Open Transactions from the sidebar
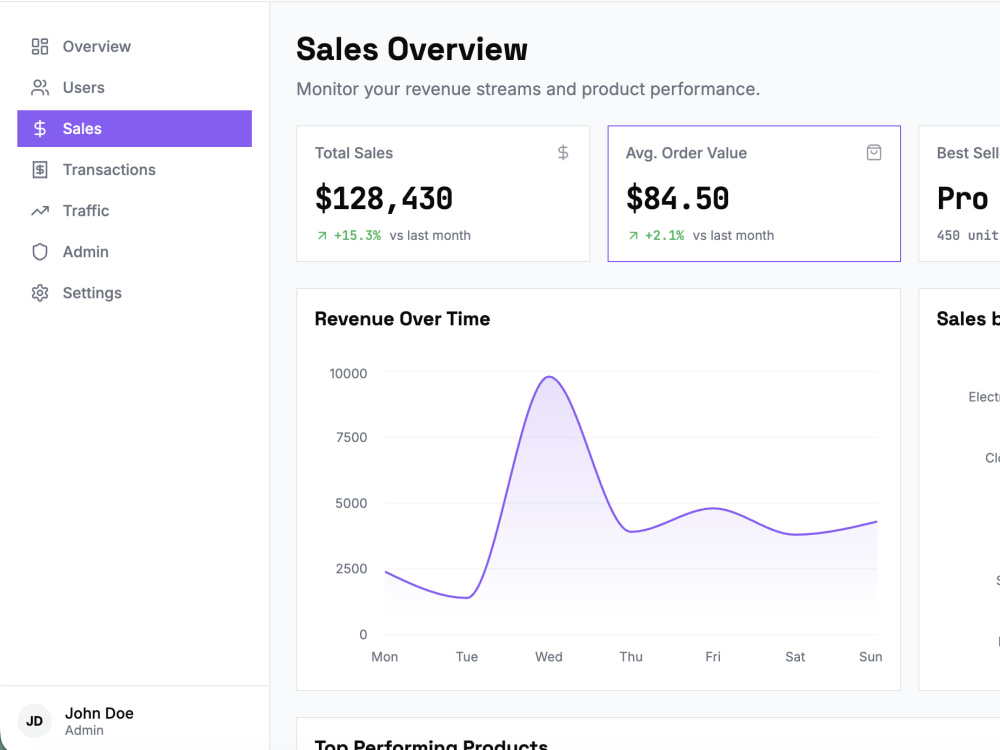The width and height of the screenshot is (1000, 750). tap(135, 170)
